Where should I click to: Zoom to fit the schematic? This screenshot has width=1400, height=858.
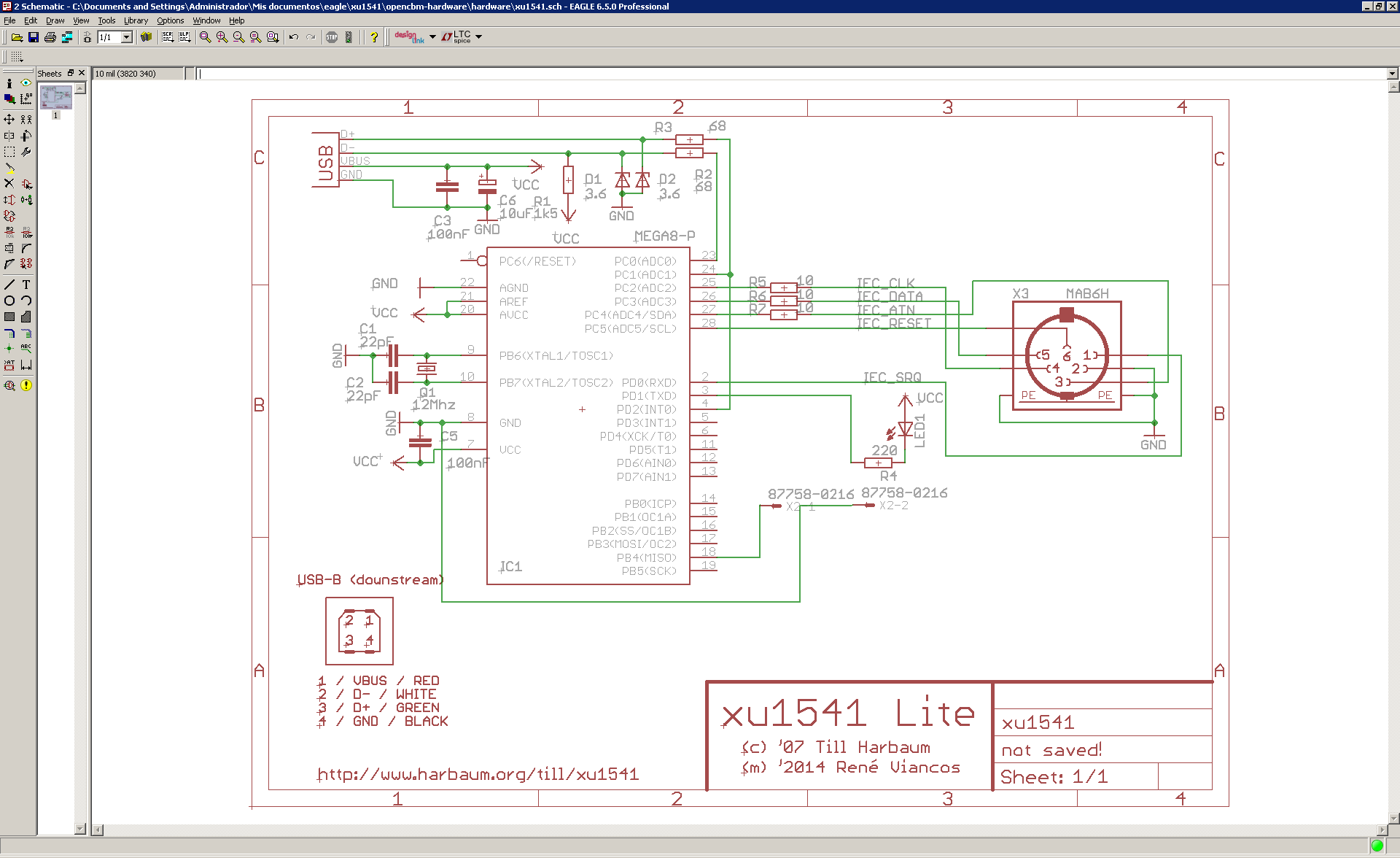(205, 37)
